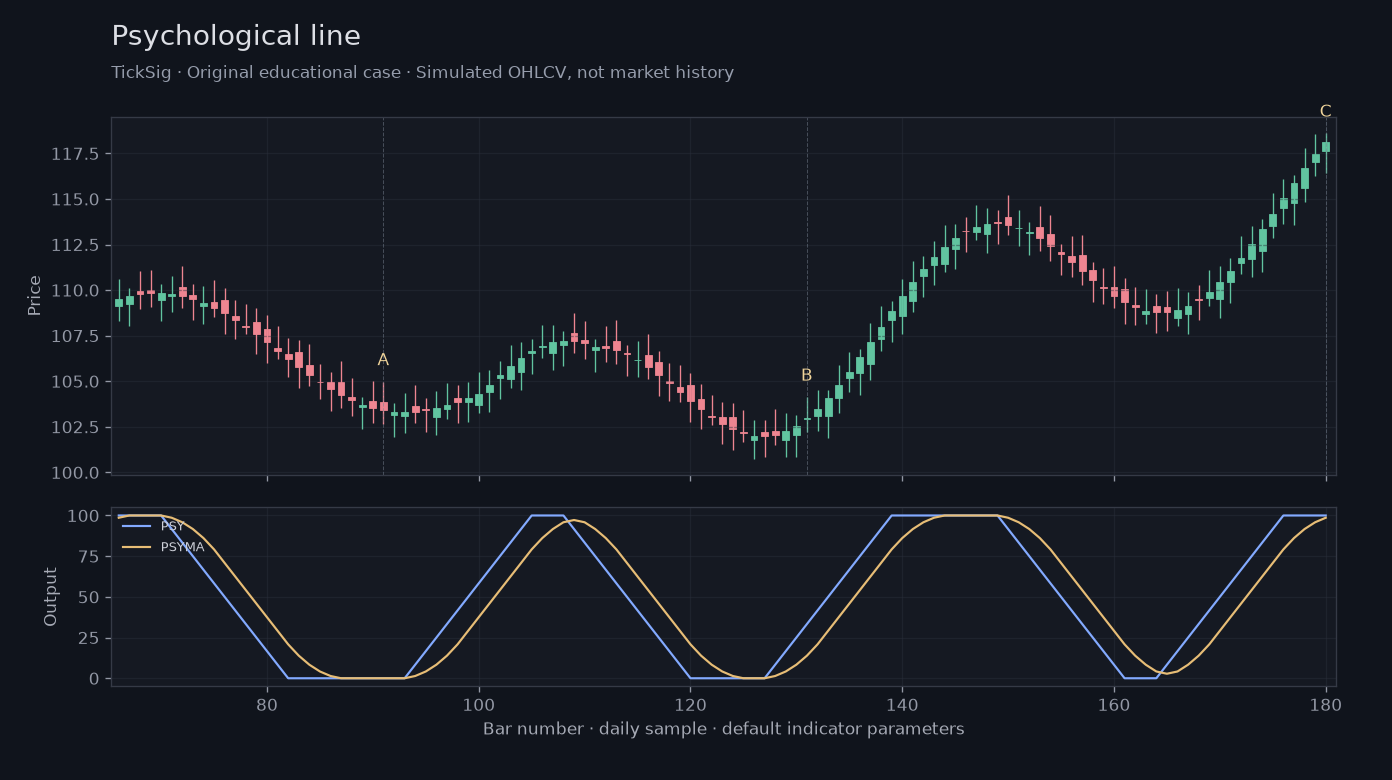Select the 0 tick on the Output axis
This screenshot has height=780, width=1392.
coord(95,679)
